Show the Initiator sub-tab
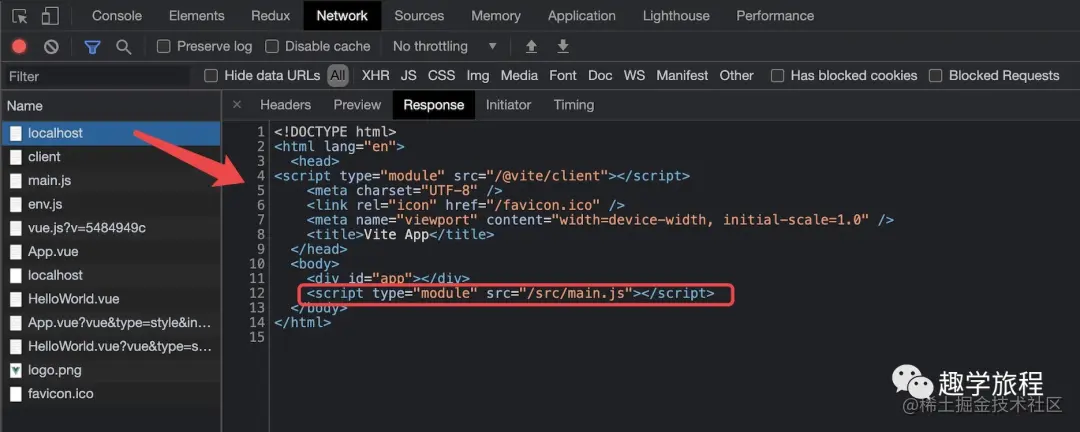 click(x=508, y=105)
